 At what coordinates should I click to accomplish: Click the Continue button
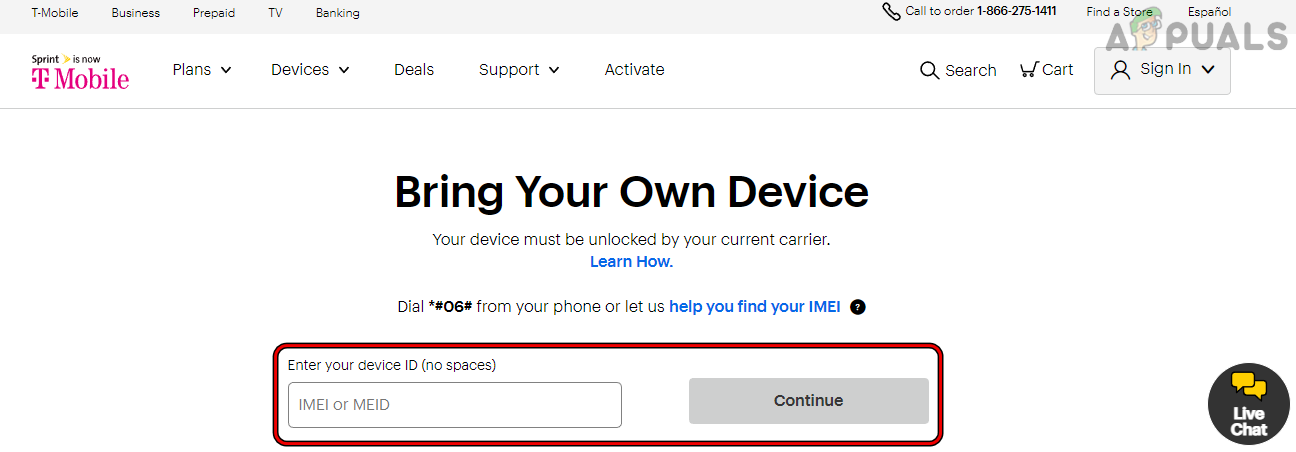tap(809, 401)
